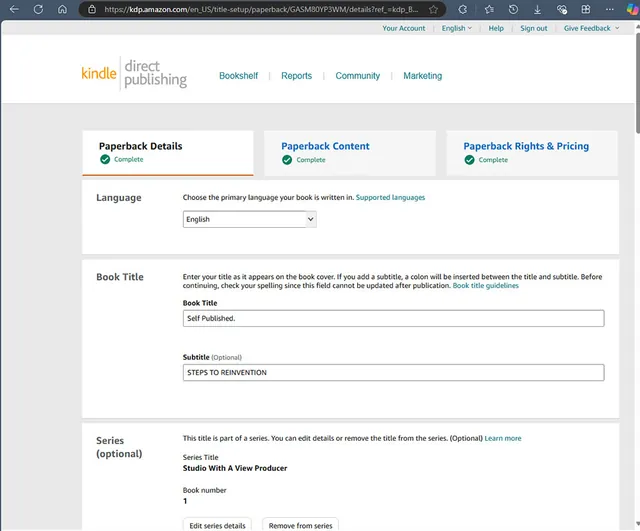Click Complete checkmark under Paperback Details

[x=105, y=159]
